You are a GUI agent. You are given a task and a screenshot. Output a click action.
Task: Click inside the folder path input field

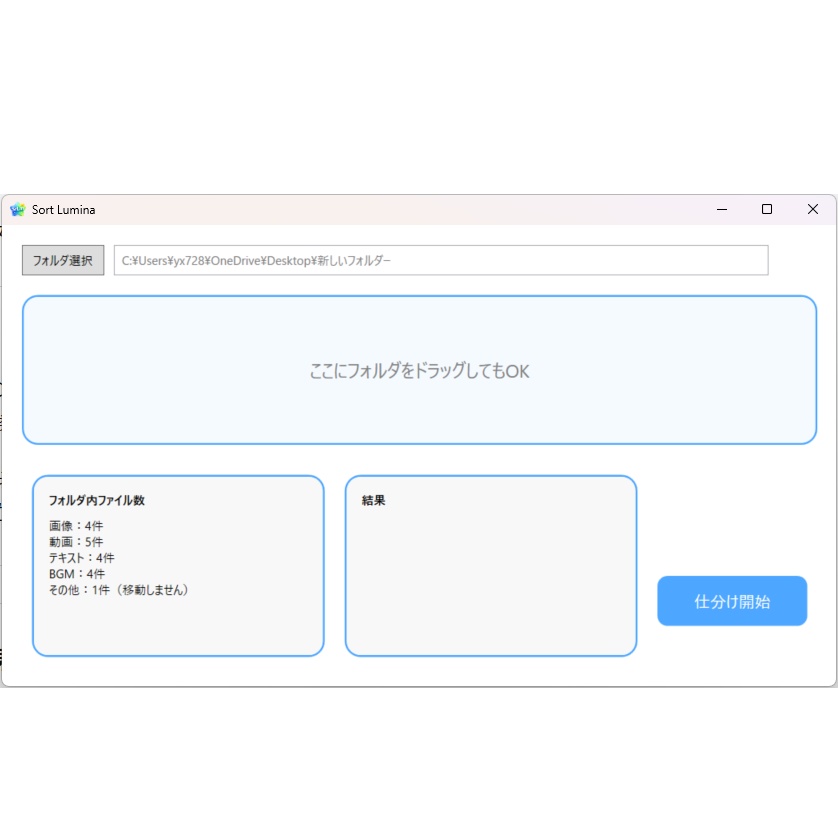440,260
